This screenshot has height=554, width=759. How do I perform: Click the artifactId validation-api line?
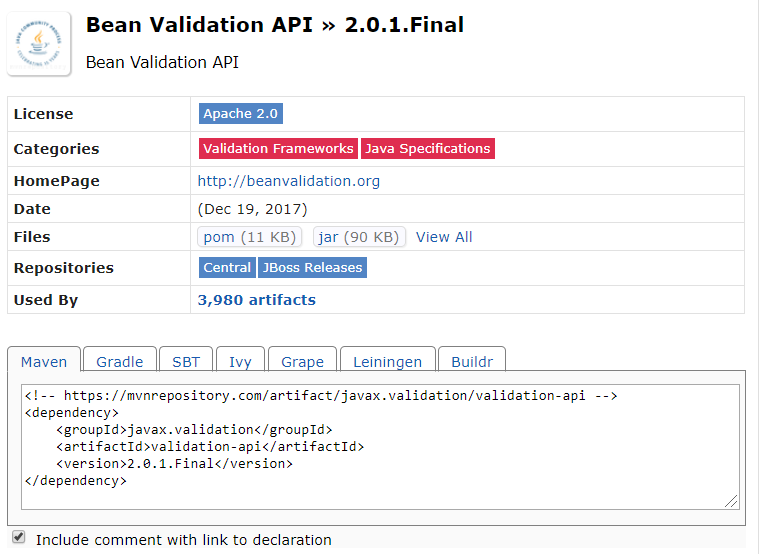click(x=210, y=446)
